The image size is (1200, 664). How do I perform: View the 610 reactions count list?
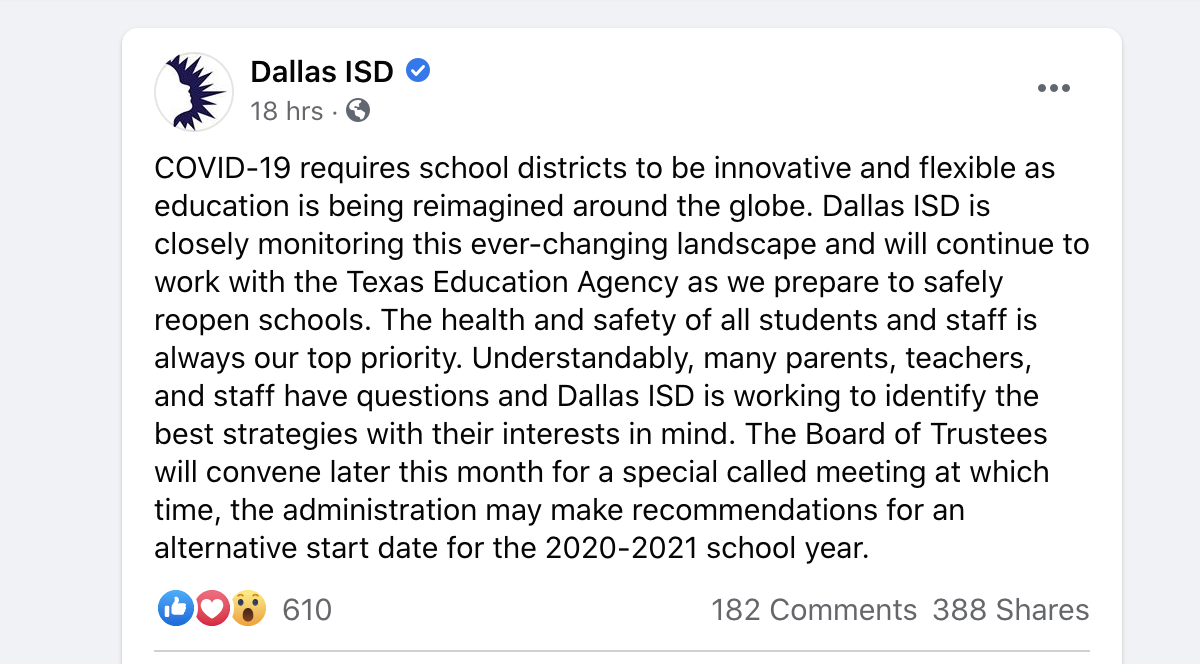307,609
